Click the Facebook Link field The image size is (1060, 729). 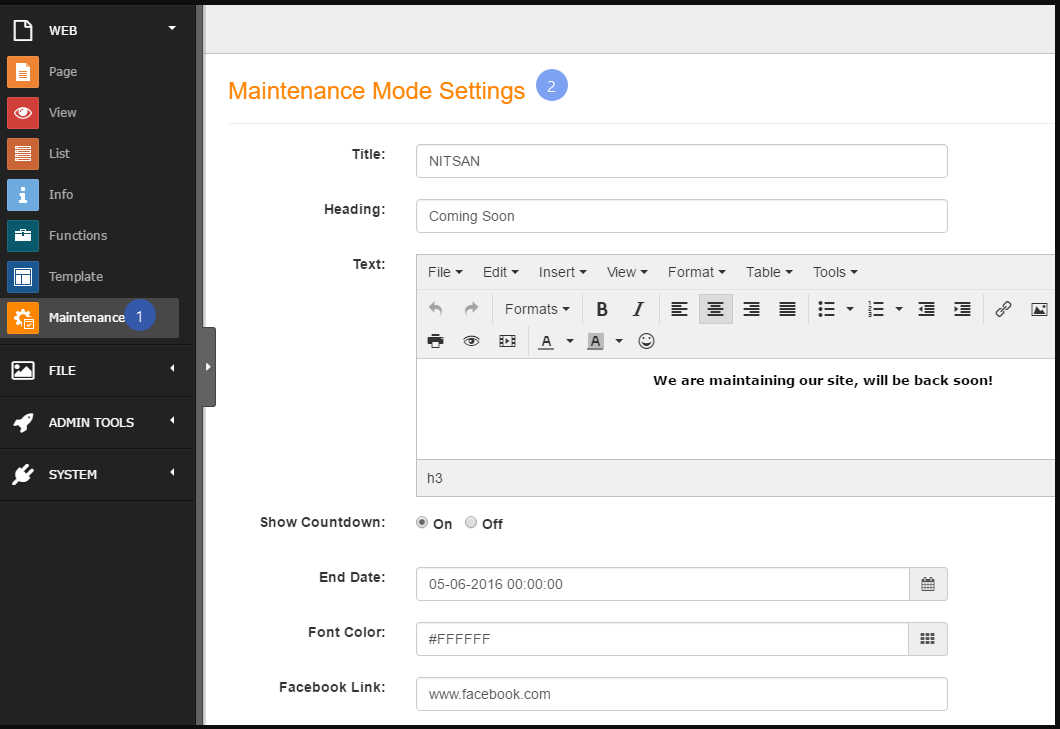[x=681, y=694]
